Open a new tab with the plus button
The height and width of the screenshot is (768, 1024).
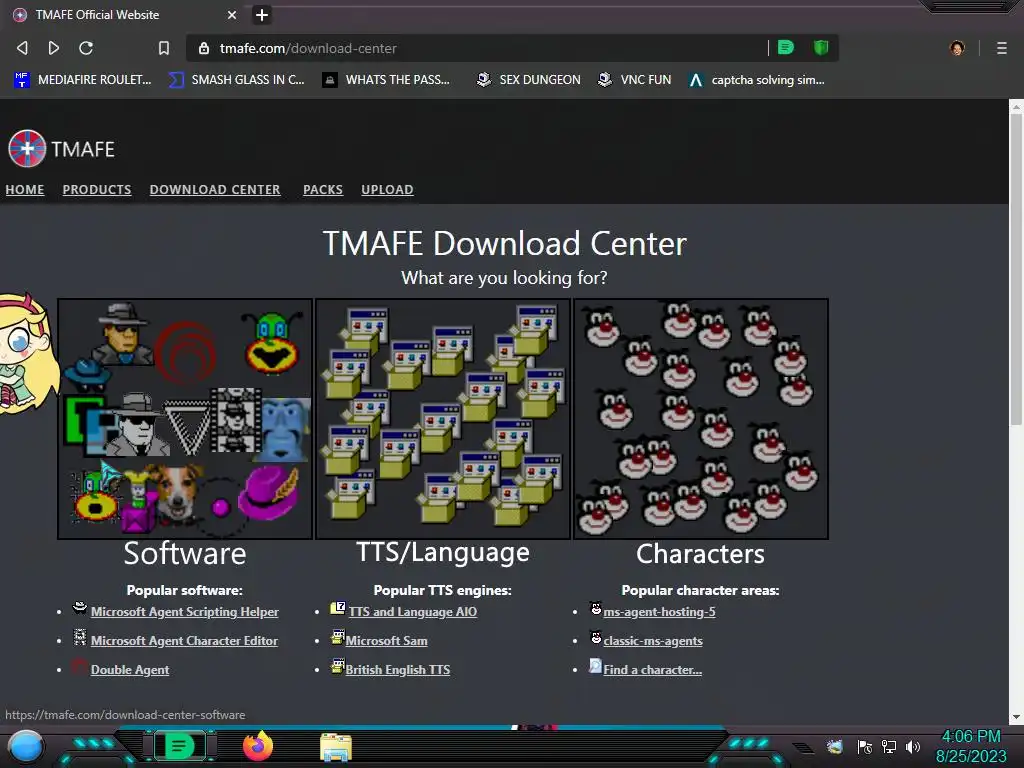(x=262, y=14)
